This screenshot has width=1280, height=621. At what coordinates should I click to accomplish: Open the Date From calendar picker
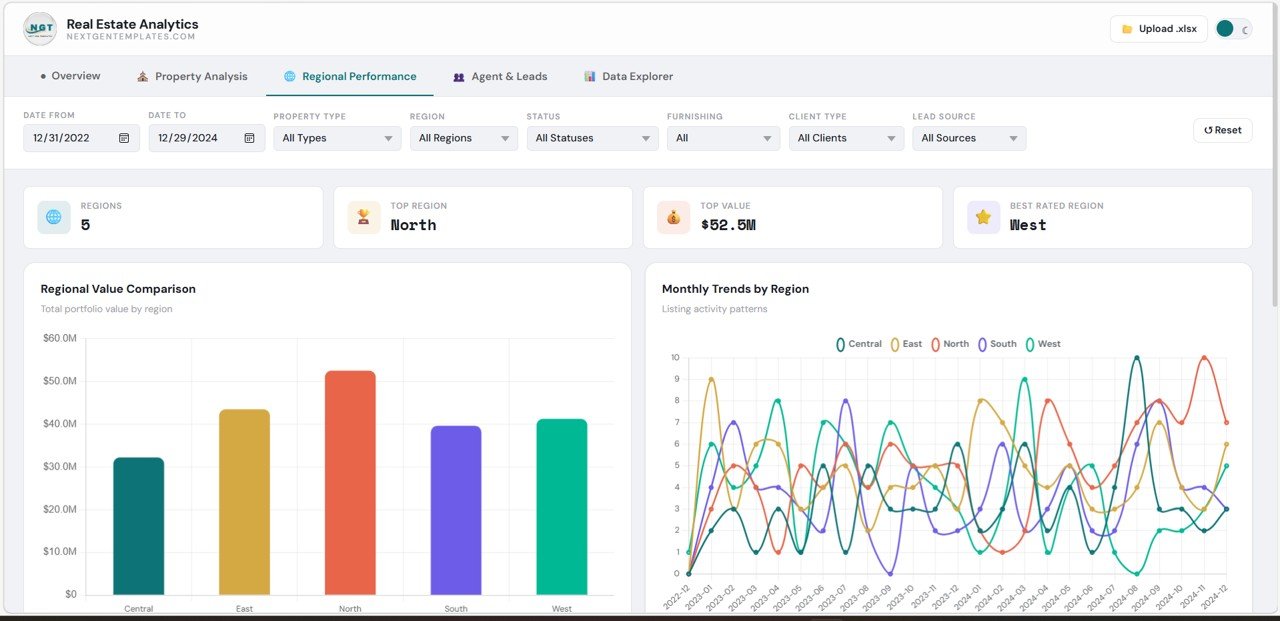[124, 137]
